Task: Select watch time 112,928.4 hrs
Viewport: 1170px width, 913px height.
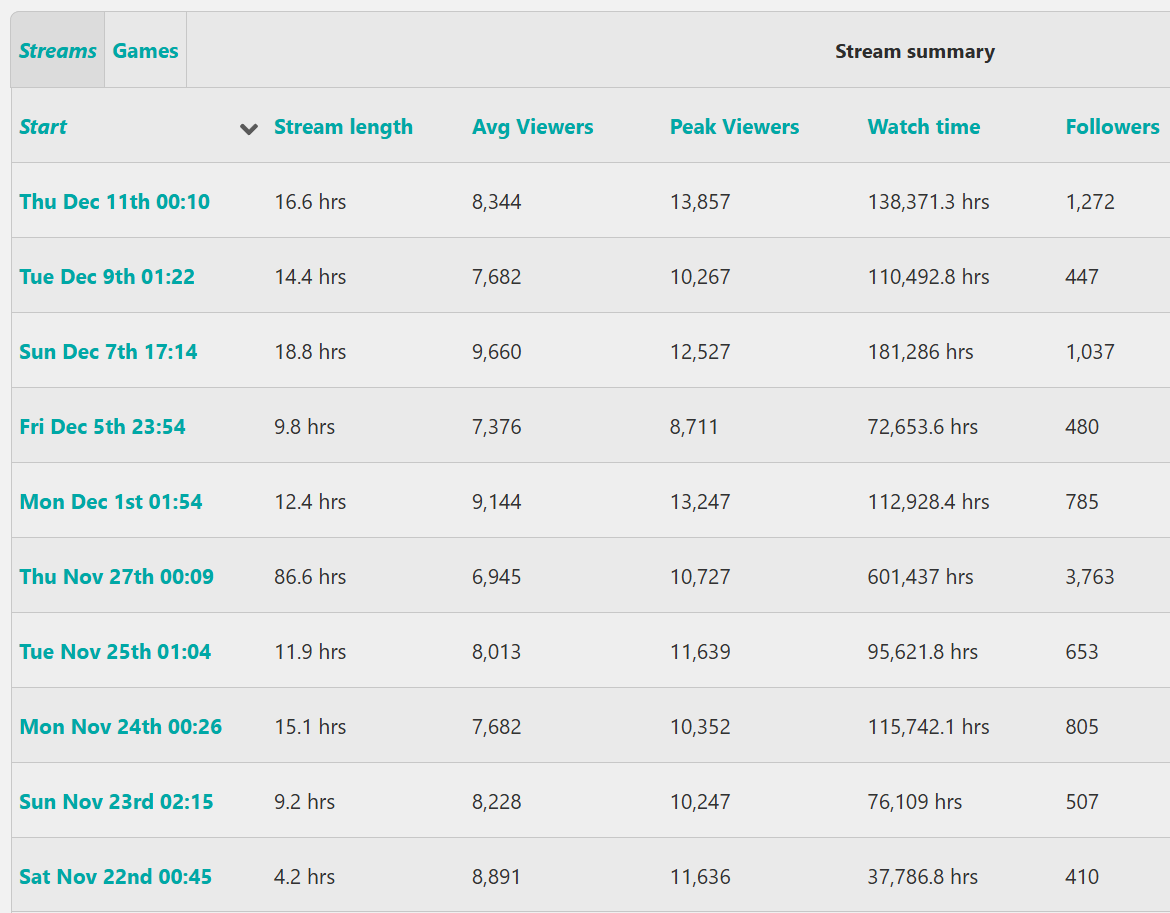Action: click(928, 501)
